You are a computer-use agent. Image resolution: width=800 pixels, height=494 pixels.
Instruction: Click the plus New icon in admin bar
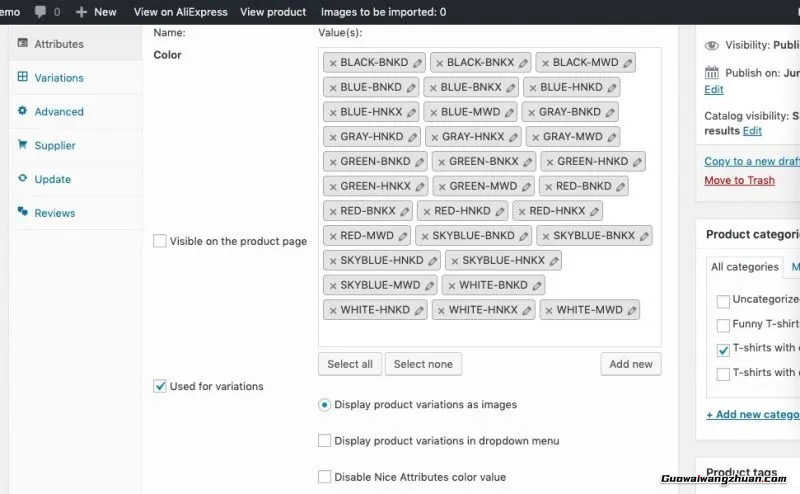[82, 12]
